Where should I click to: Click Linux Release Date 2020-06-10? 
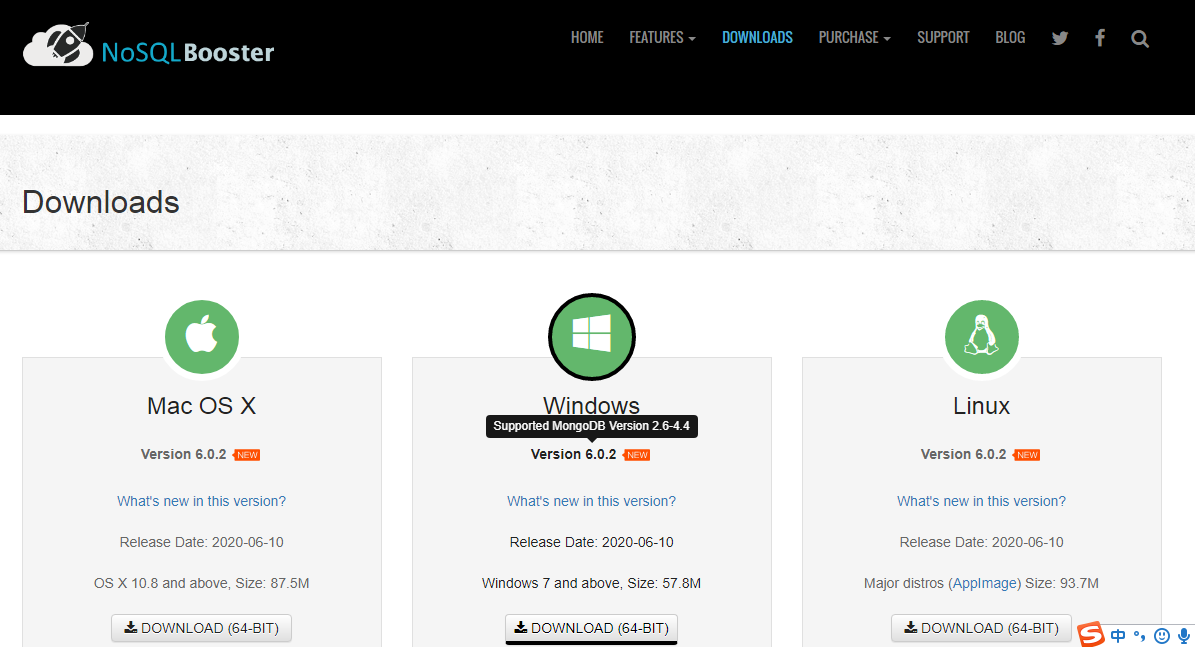[982, 542]
